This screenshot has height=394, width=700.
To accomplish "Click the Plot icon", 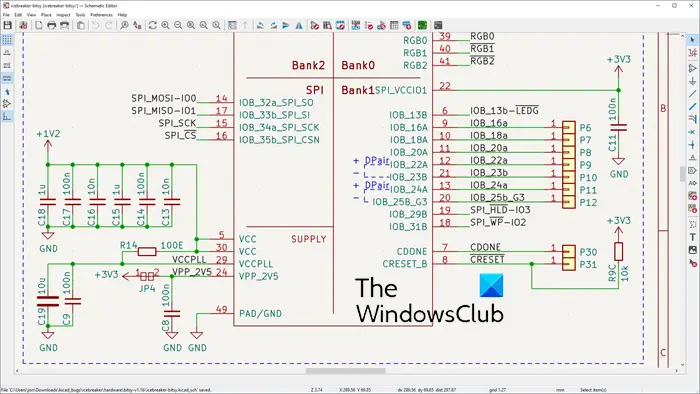I will coord(64,25).
